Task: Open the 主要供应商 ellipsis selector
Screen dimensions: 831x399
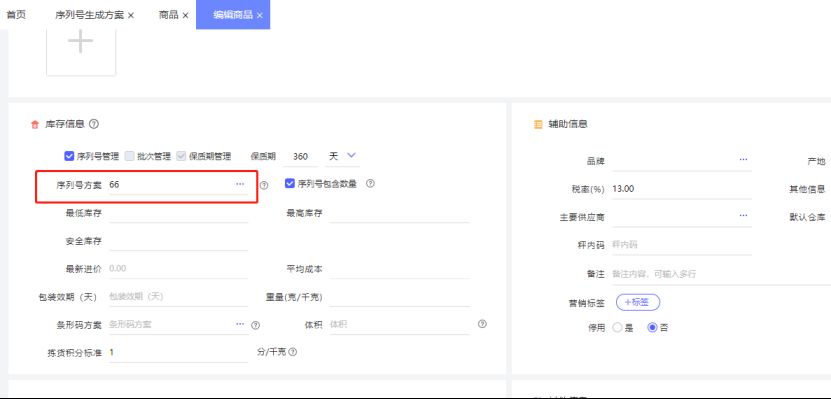Action: click(x=744, y=215)
